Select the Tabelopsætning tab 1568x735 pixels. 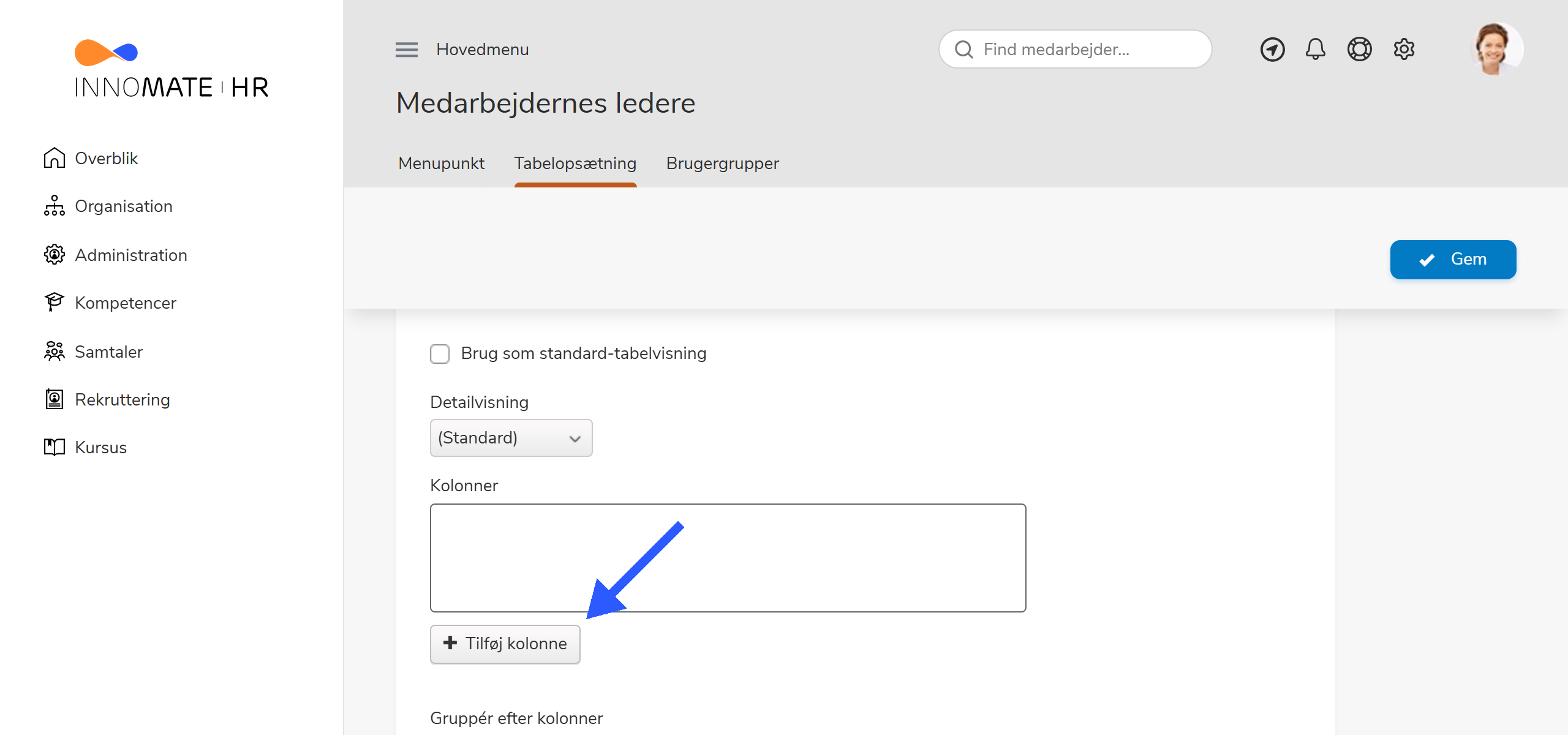click(x=575, y=164)
